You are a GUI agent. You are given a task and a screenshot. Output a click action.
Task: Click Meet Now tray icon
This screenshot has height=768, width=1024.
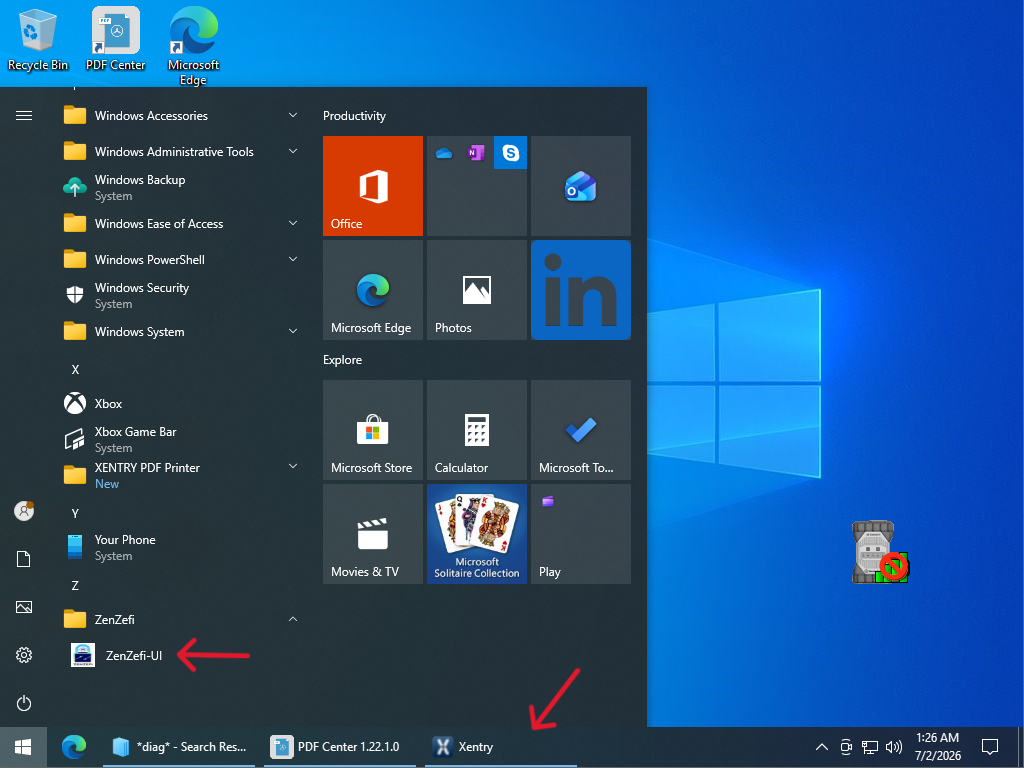tap(846, 747)
